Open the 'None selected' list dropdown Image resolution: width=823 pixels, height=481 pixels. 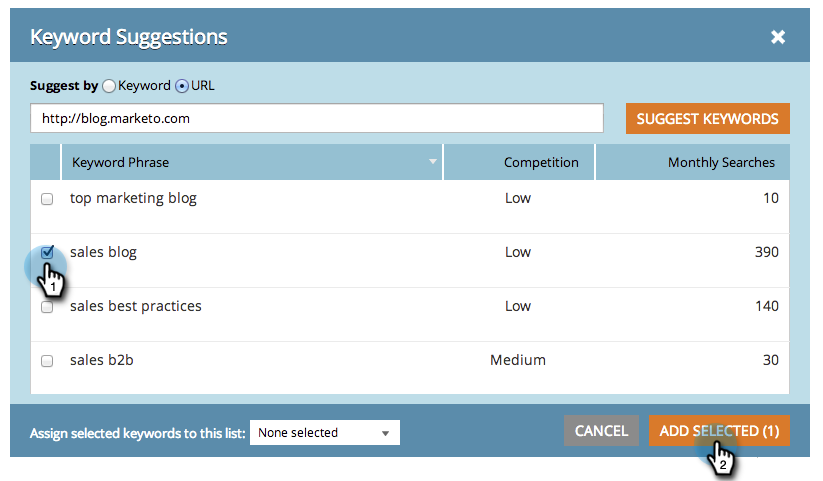coord(324,433)
